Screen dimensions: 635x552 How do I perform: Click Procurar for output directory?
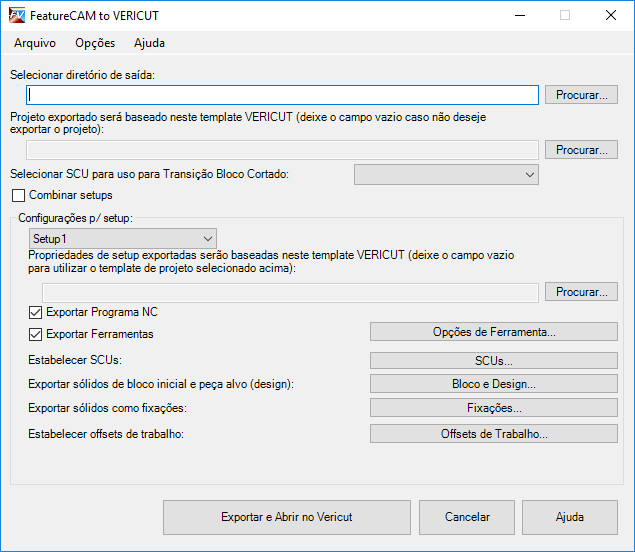[581, 95]
